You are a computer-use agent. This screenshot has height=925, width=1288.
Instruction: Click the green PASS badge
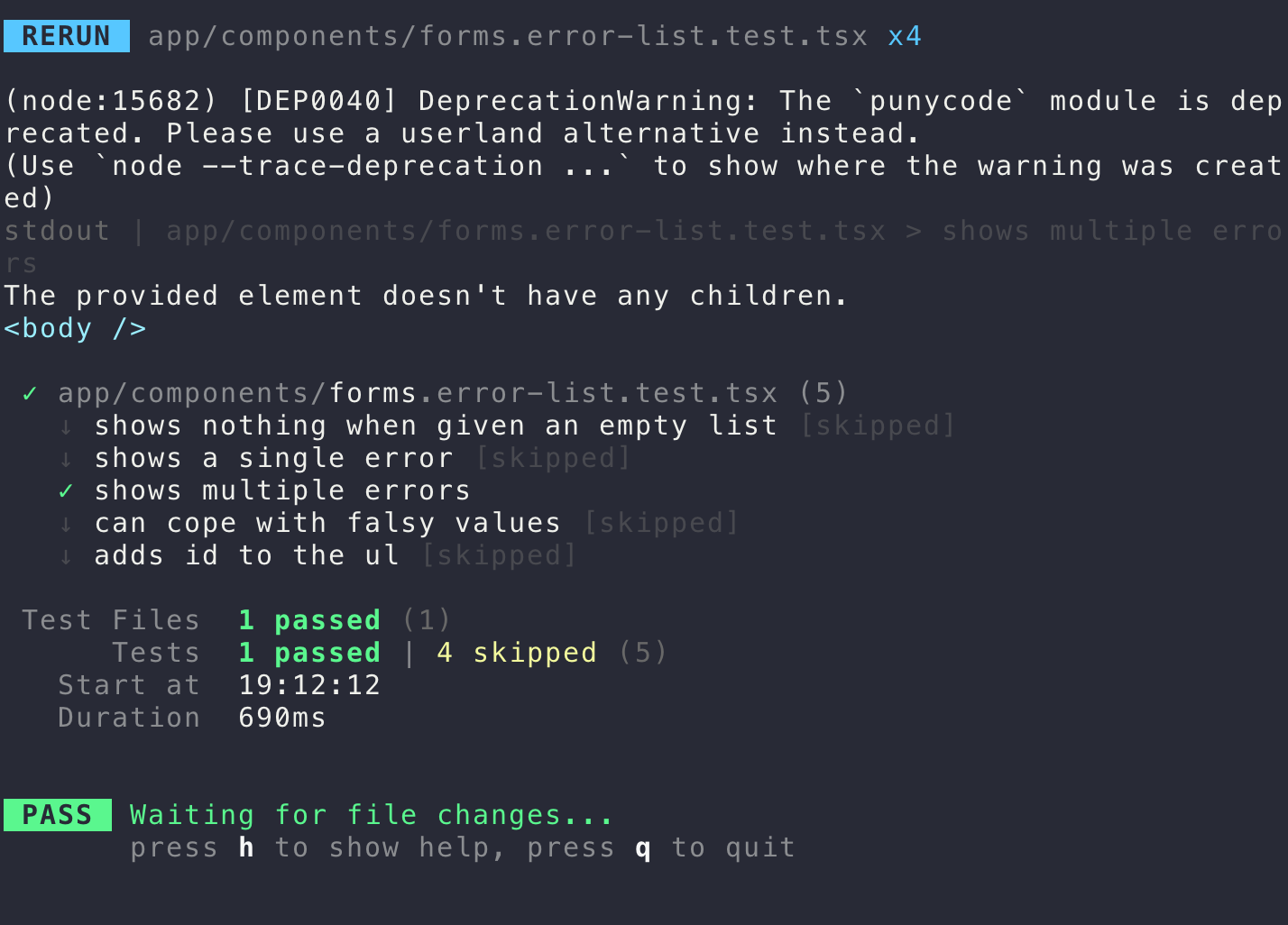coord(57,815)
